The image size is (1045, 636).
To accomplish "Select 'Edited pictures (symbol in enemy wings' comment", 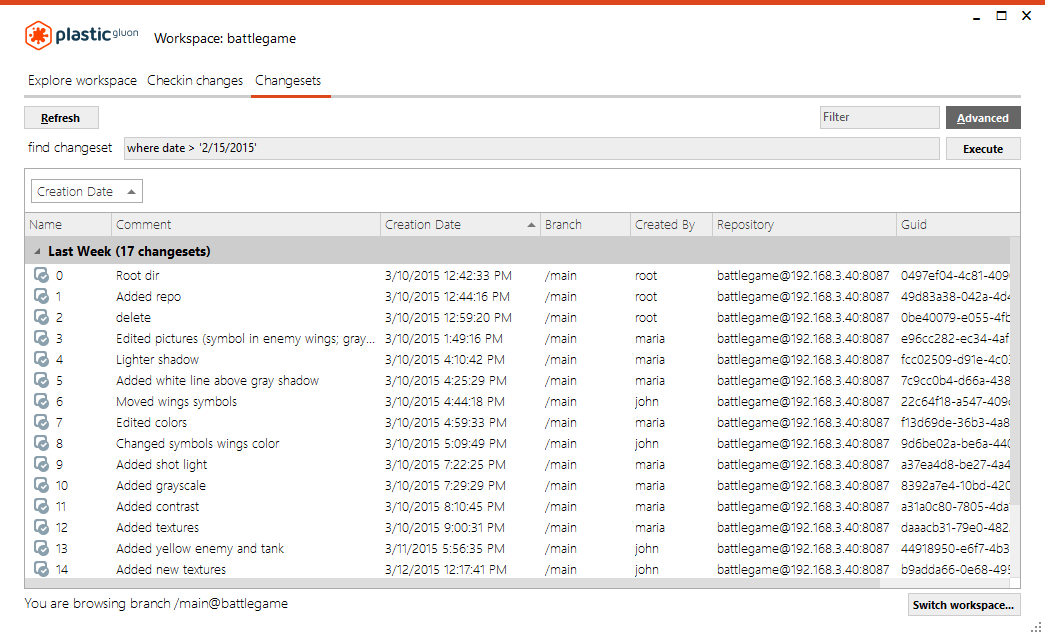I will 245,339.
